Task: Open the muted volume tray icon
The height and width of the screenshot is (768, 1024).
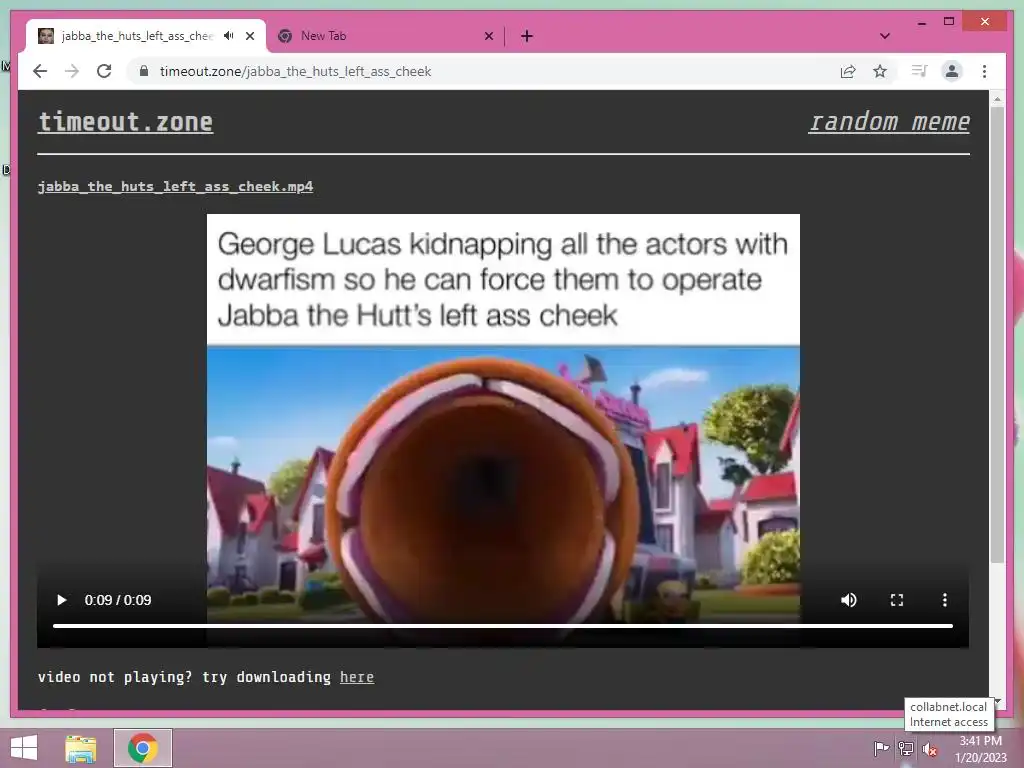Action: (x=929, y=749)
